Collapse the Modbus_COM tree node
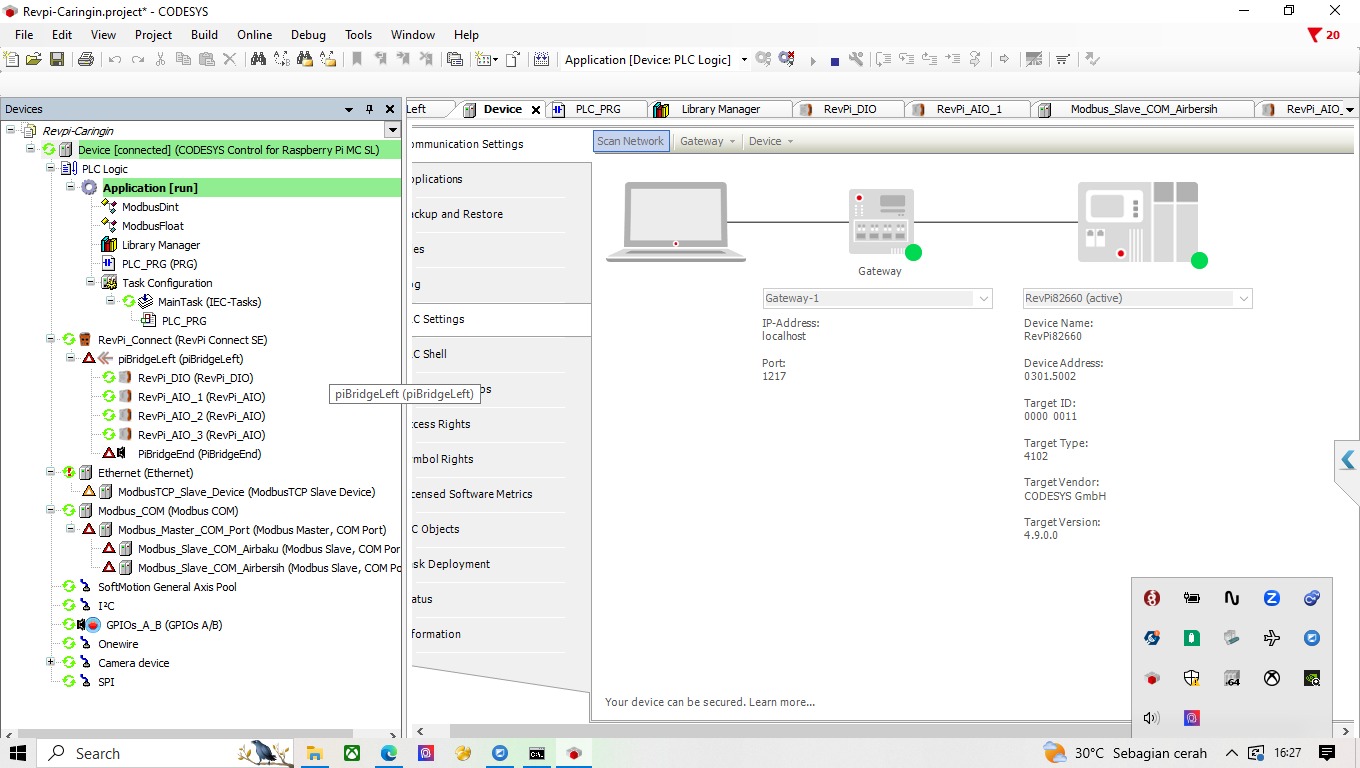 click(50, 511)
